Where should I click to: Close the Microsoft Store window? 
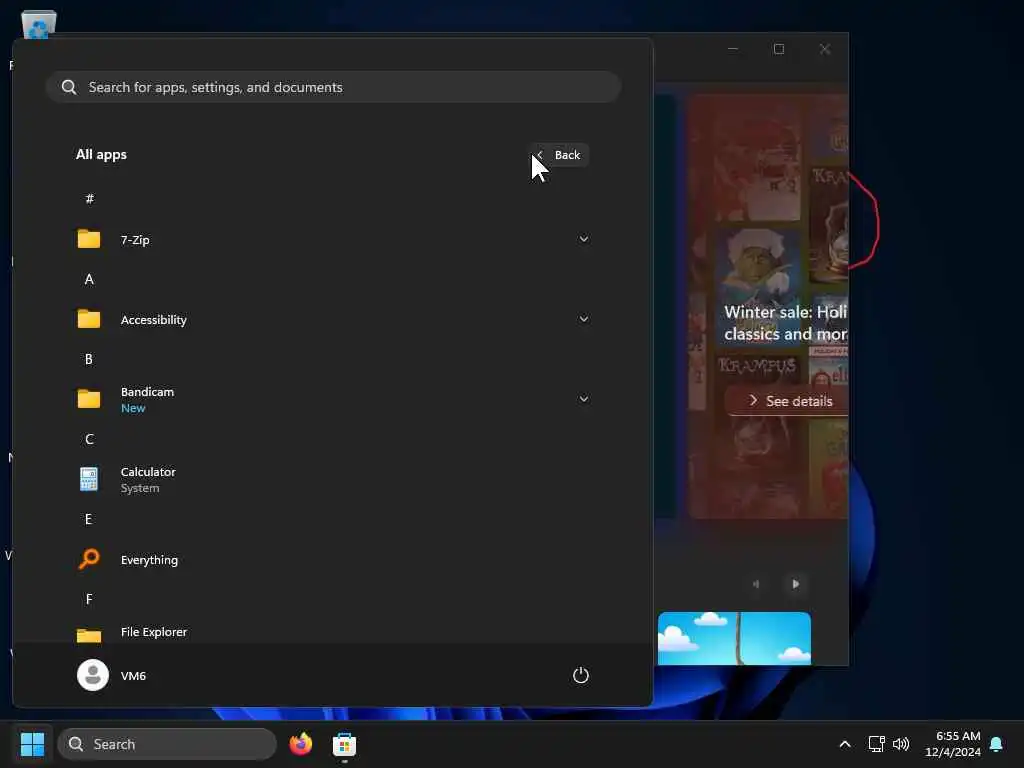825,49
